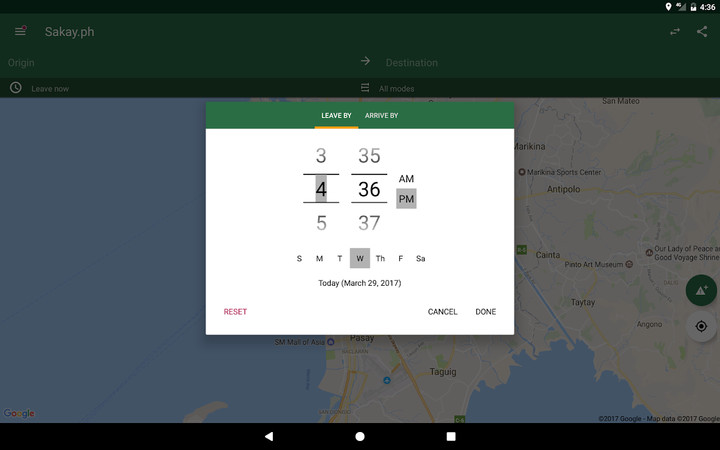Tap battery icon in status bar

tap(693, 6)
